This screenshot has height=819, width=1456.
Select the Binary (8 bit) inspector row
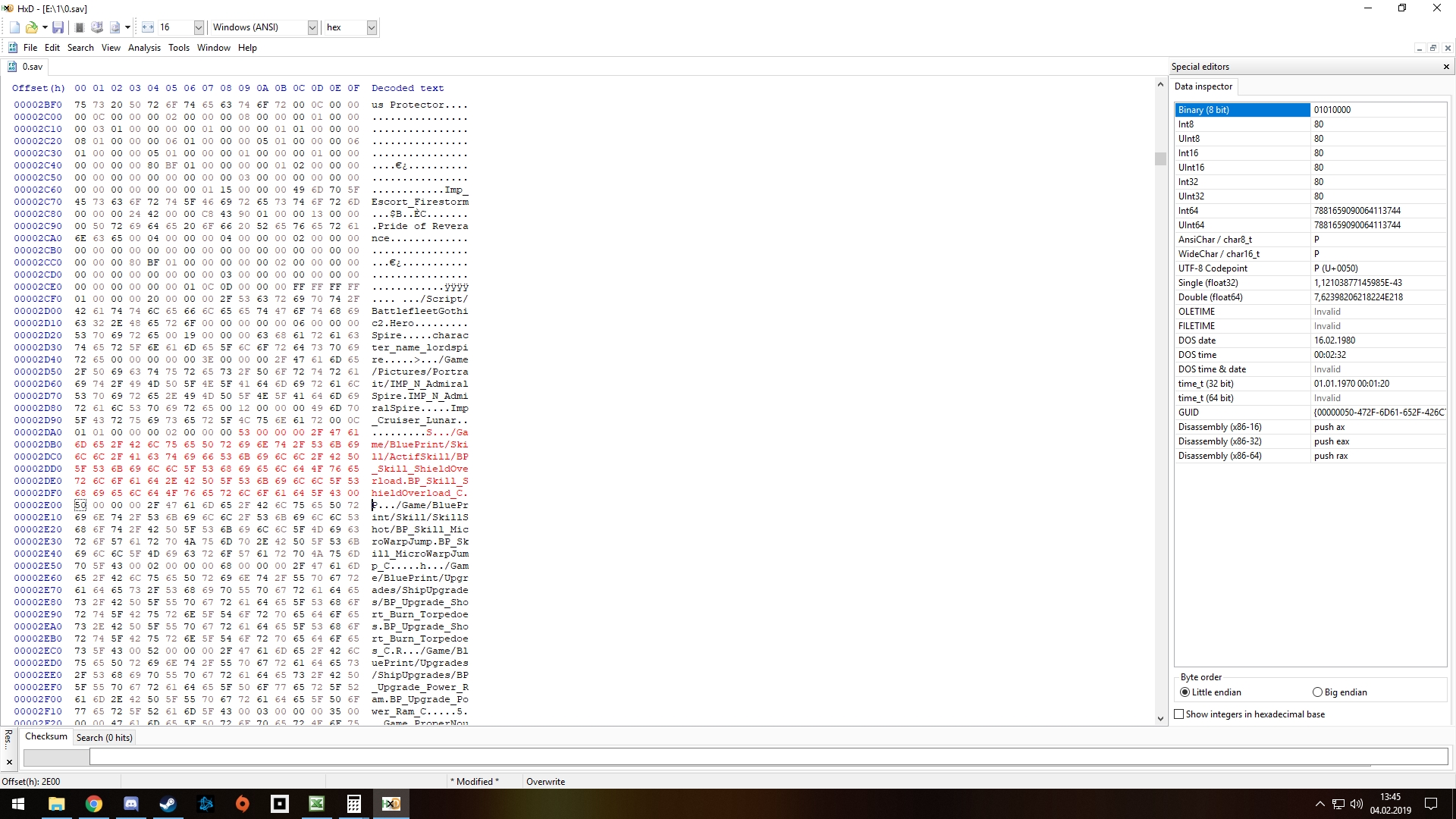point(1241,110)
